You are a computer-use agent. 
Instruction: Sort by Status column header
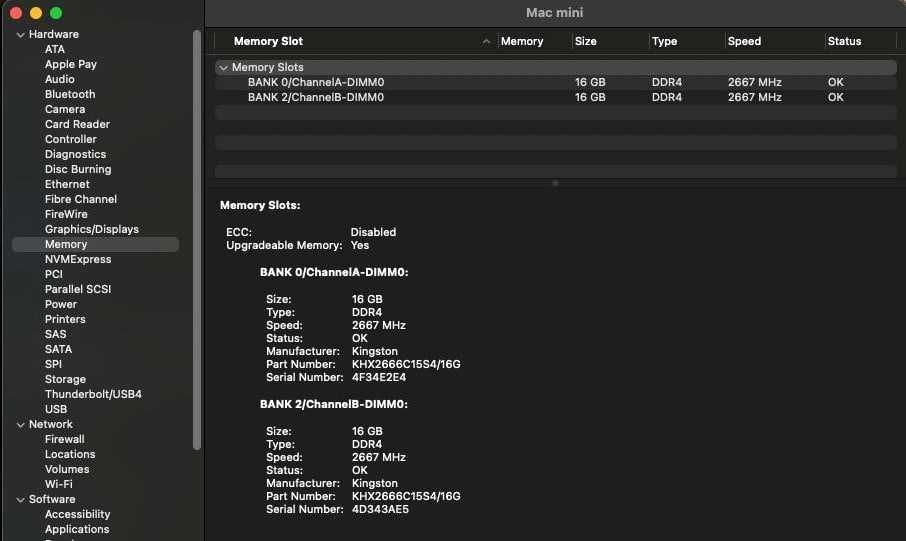pyautogui.click(x=844, y=42)
